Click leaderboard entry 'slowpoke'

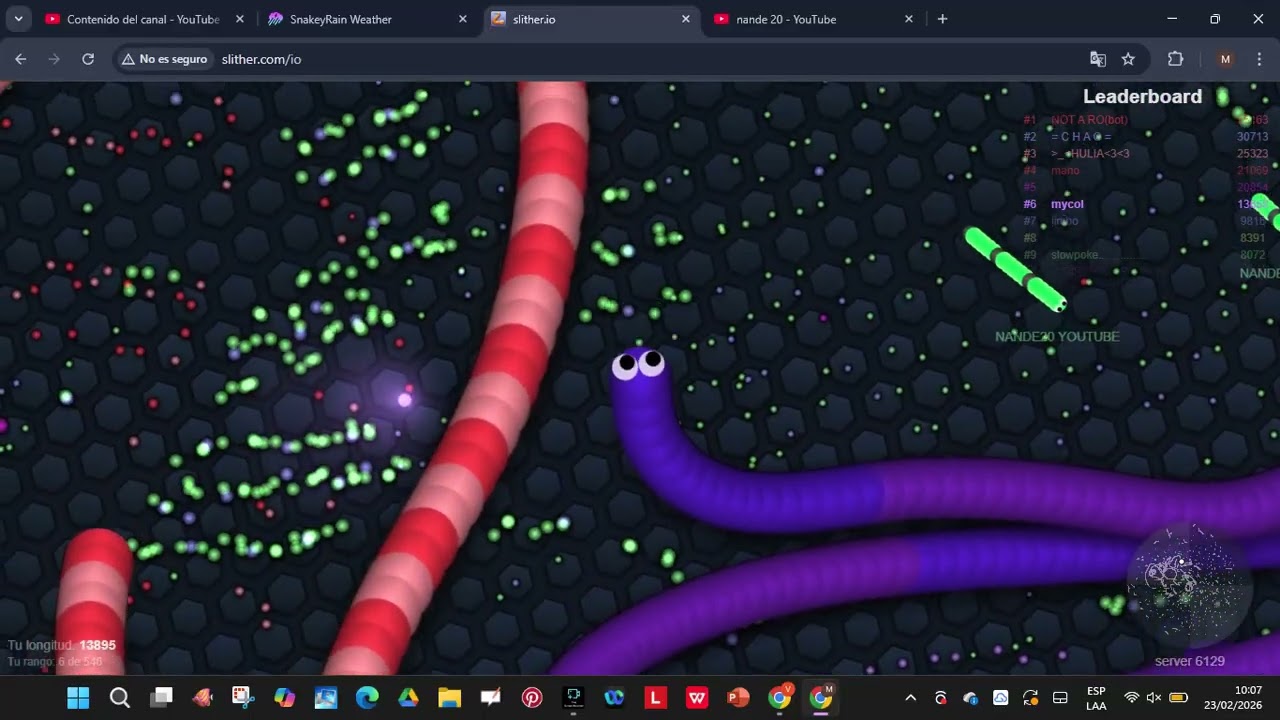(1075, 255)
